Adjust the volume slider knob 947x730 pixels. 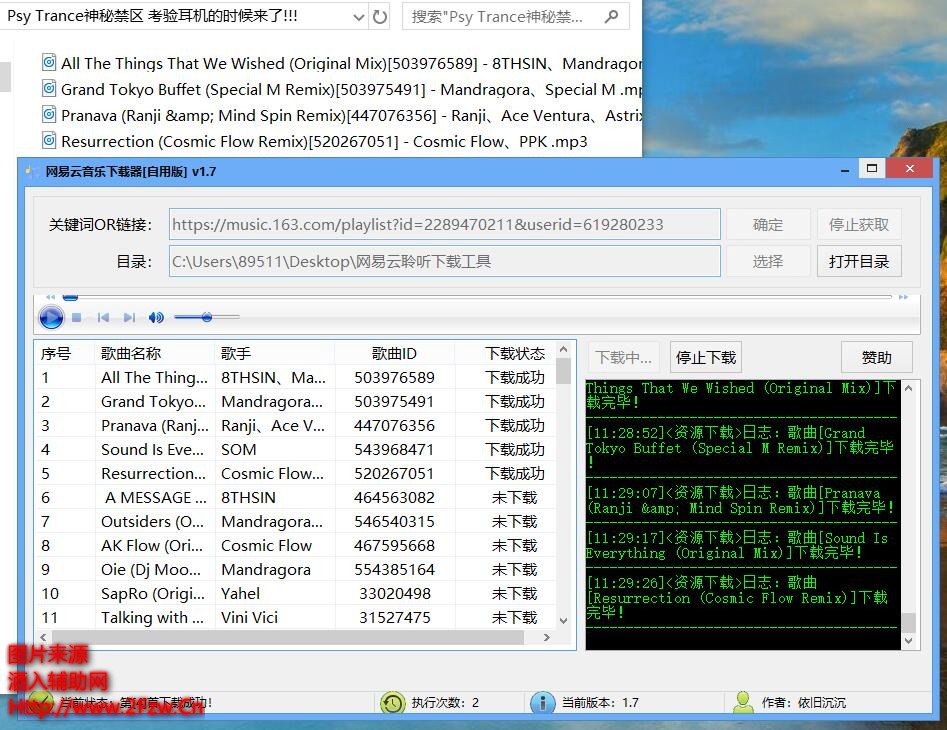pos(207,317)
